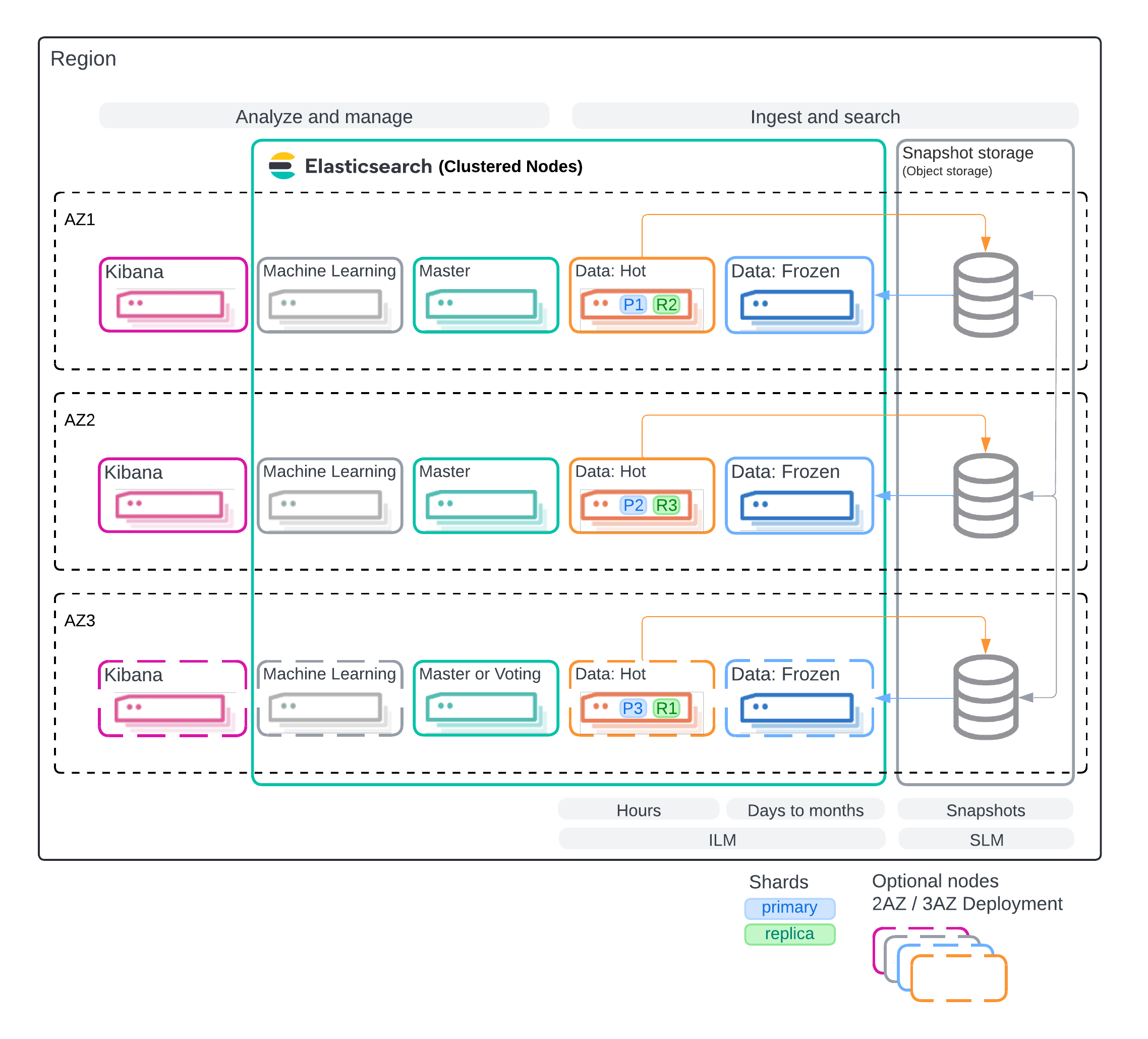The width and height of the screenshot is (1148, 1039).
Task: Select the primary shard color swatch
Action: [x=789, y=908]
